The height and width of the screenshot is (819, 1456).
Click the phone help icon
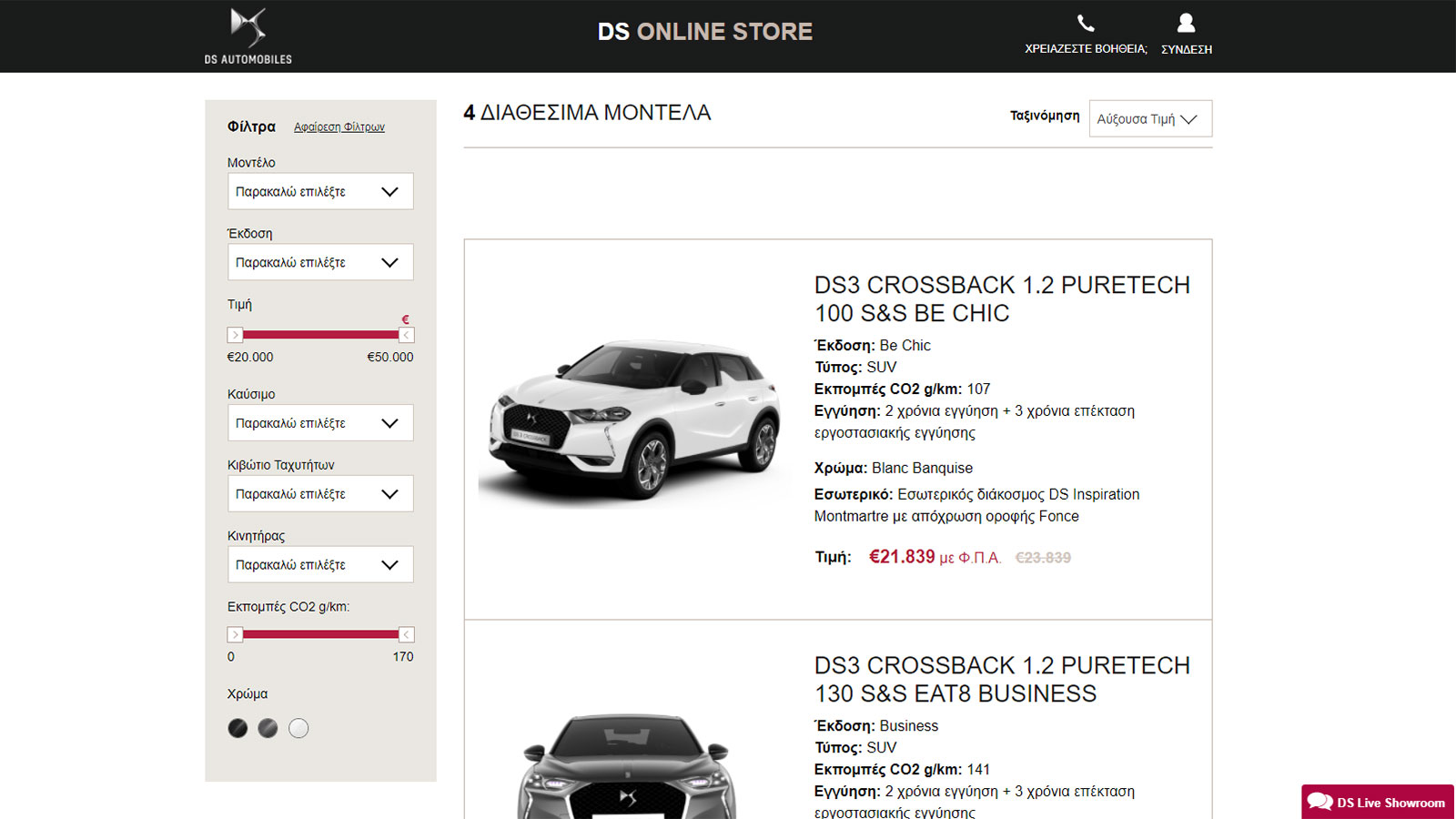pos(1086,23)
